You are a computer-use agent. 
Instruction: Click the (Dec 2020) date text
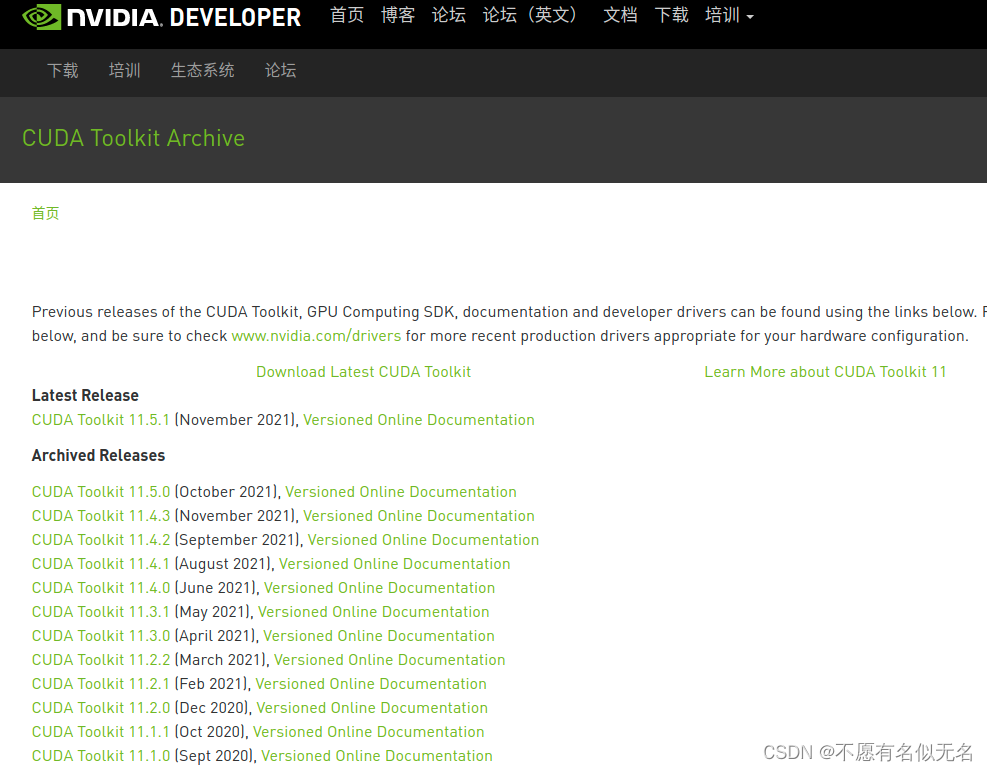coord(212,707)
